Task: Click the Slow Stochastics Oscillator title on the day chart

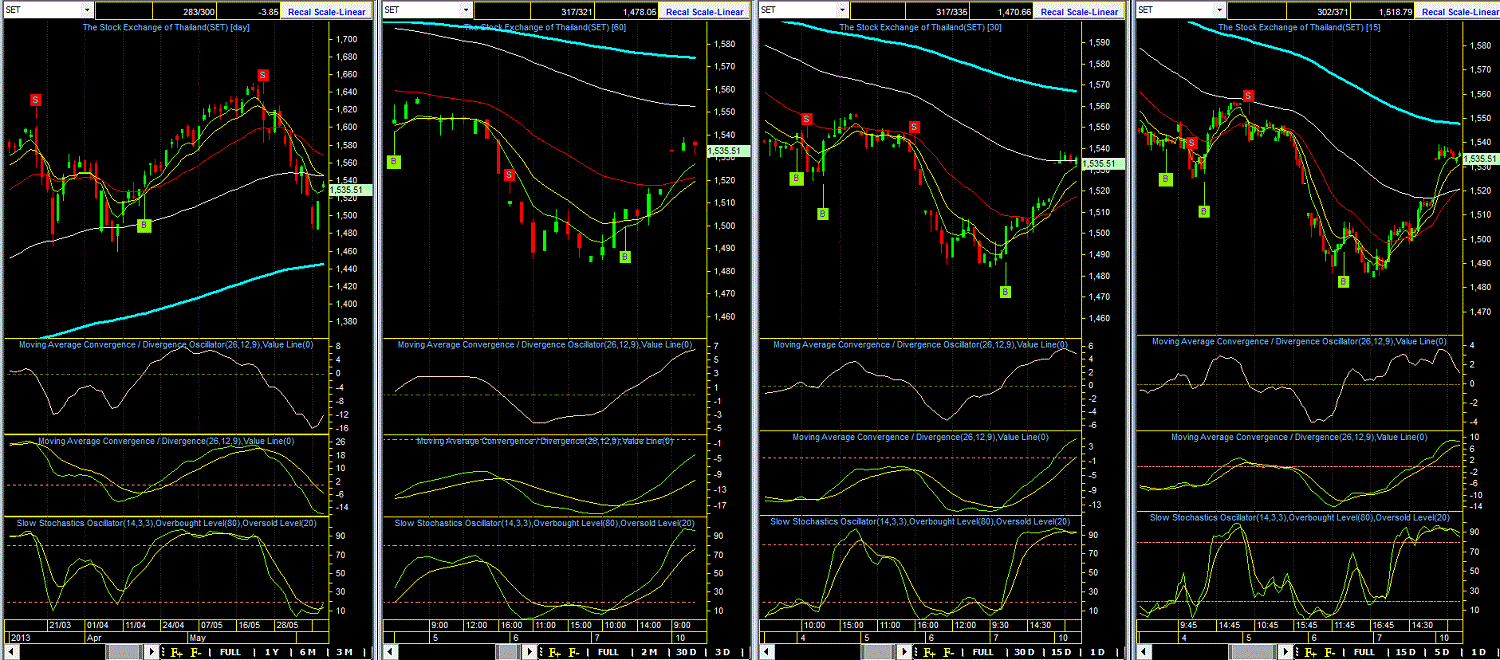Action: 165,522
